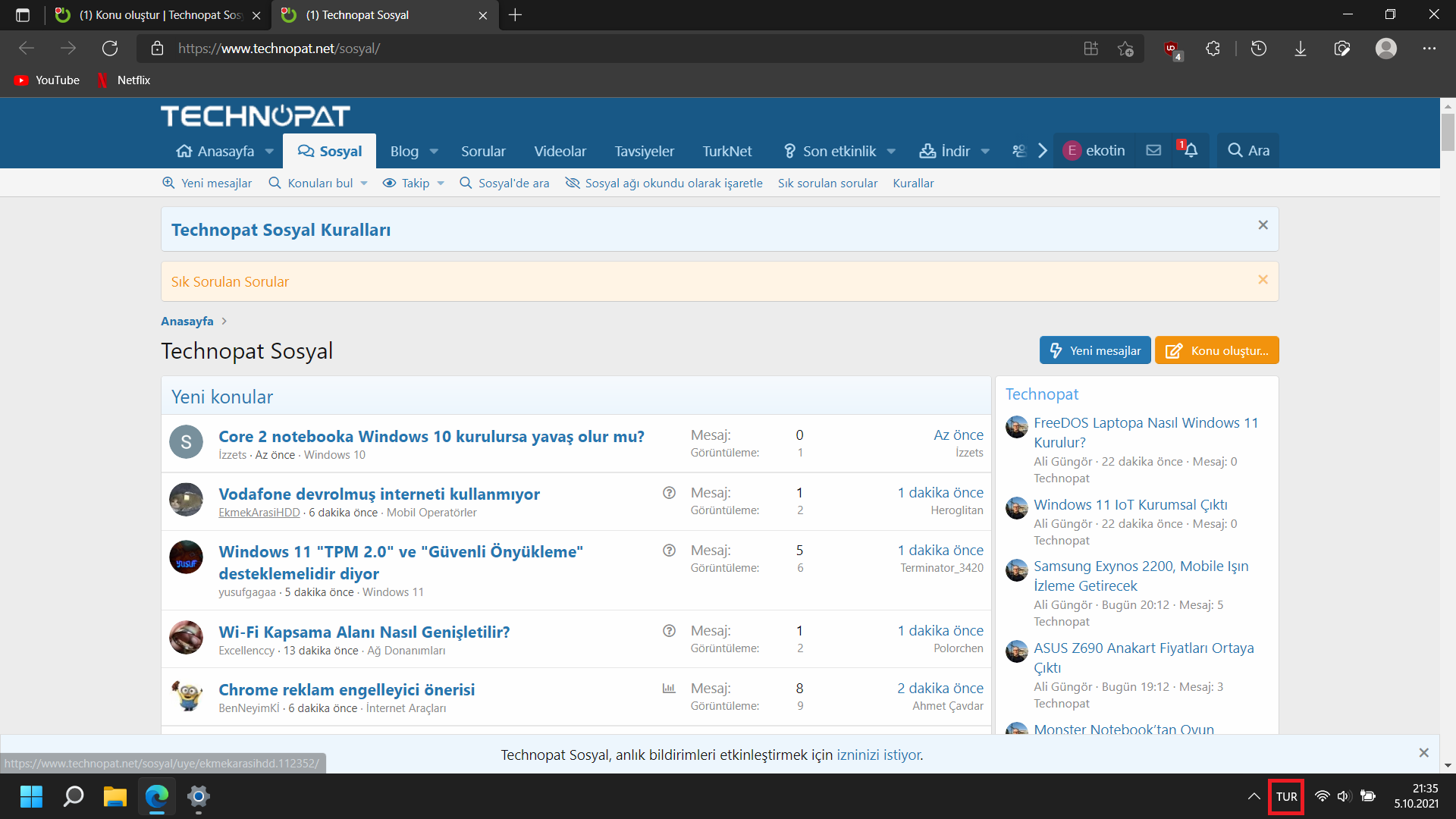Open the notifications bell icon
The height and width of the screenshot is (819, 1456).
[1191, 150]
